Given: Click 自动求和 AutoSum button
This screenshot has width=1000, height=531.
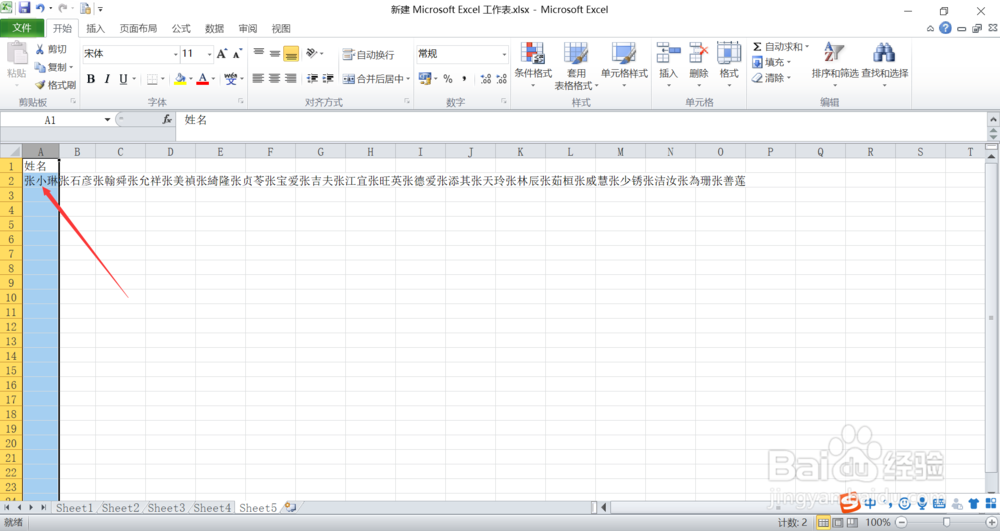Looking at the screenshot, I should pos(777,47).
